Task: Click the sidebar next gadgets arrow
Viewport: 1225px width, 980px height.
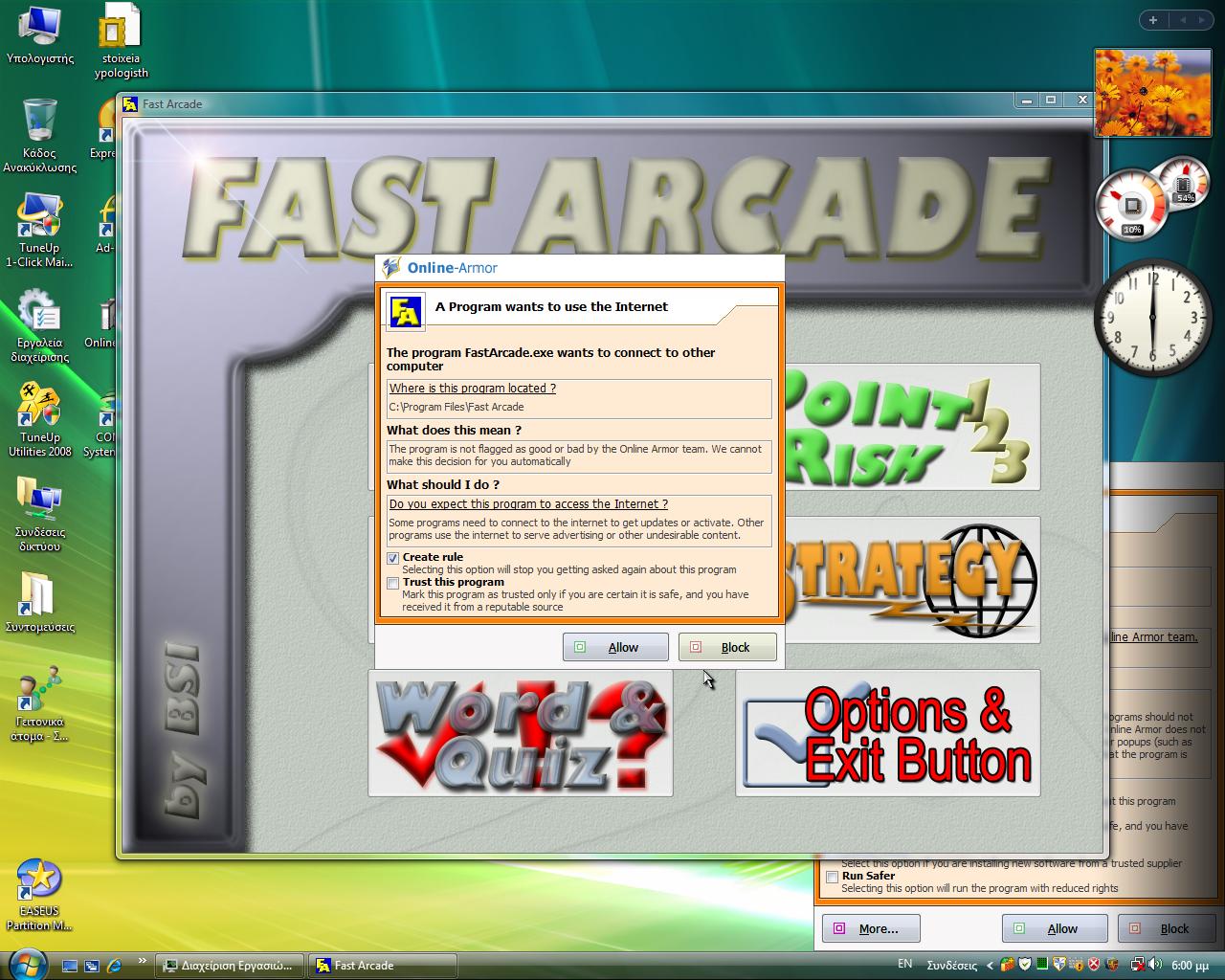Action: (1203, 20)
